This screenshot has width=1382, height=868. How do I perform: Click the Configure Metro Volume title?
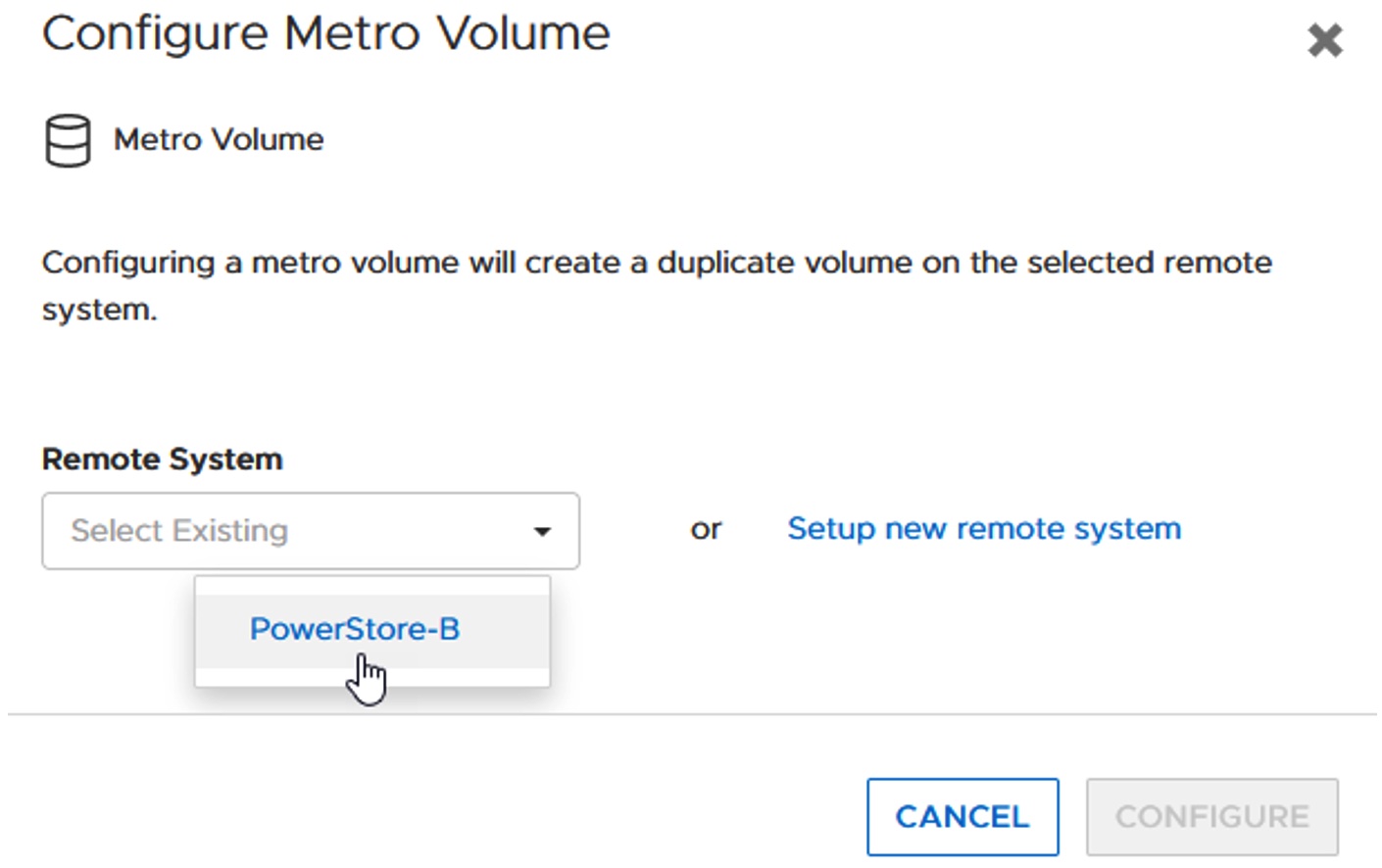pyautogui.click(x=326, y=33)
